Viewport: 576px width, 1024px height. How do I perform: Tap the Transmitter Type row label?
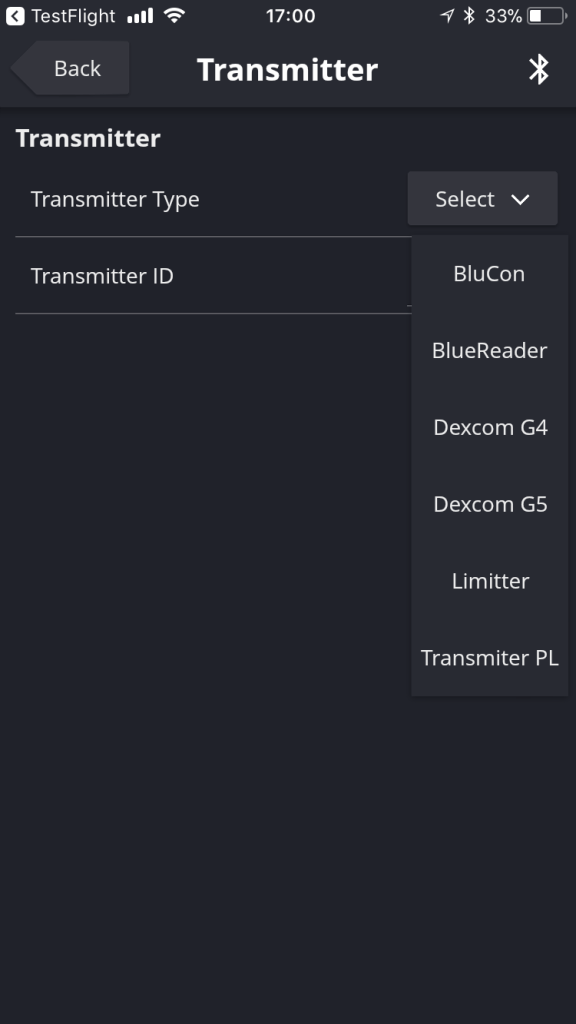[115, 199]
